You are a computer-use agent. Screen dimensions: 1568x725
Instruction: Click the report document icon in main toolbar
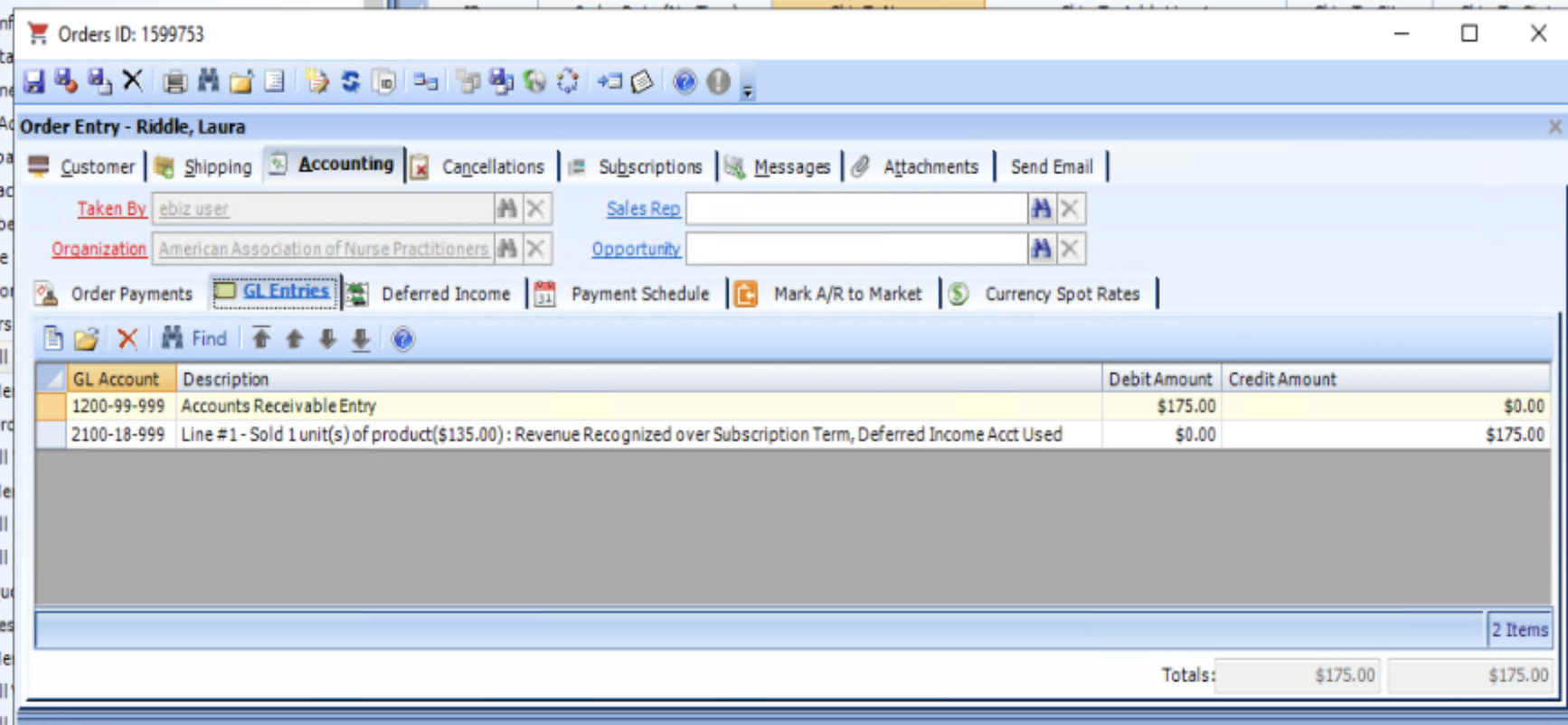(274, 81)
